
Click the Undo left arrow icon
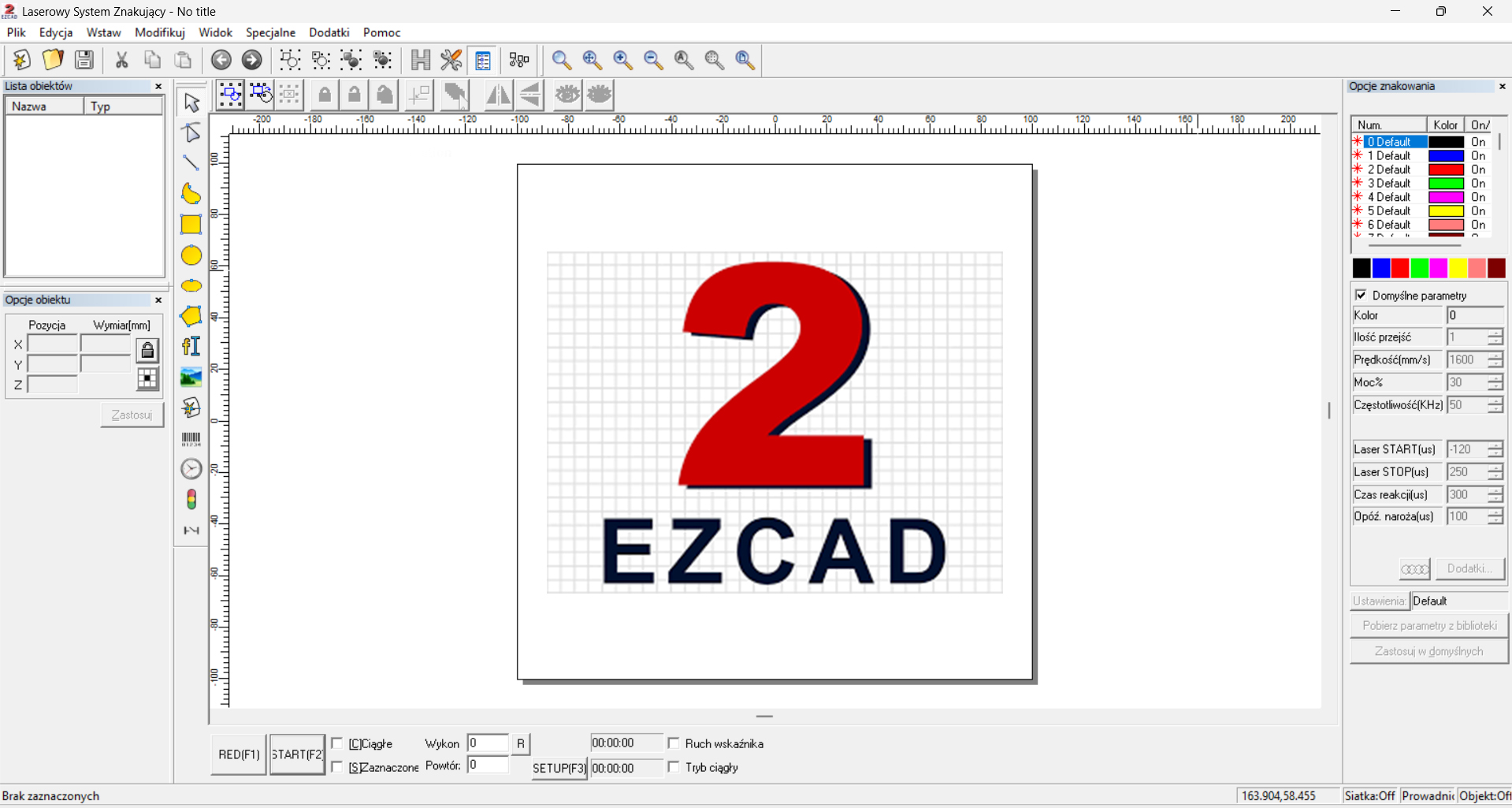click(221, 60)
